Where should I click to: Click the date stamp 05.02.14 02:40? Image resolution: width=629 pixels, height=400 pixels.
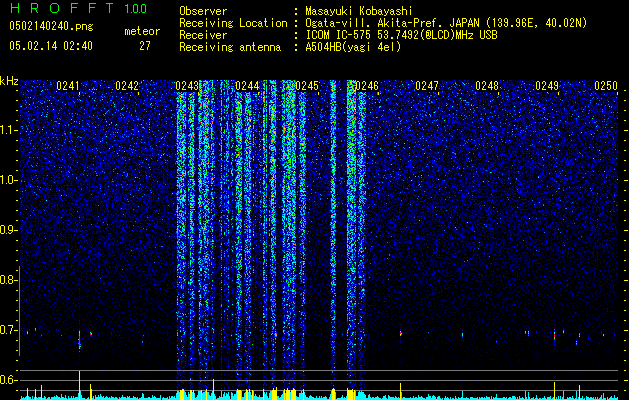tap(51, 46)
